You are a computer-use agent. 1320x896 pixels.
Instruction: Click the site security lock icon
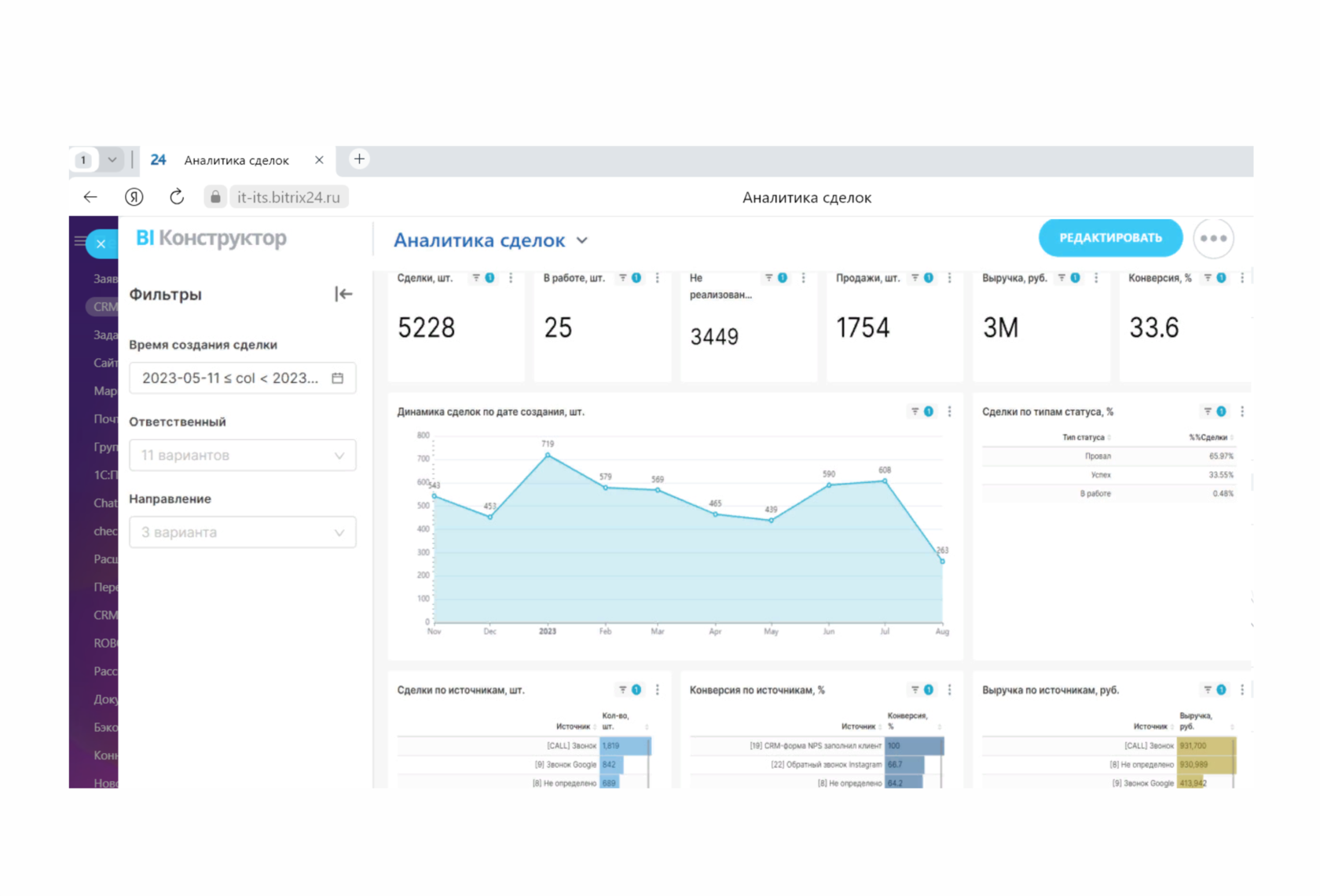tap(215, 197)
